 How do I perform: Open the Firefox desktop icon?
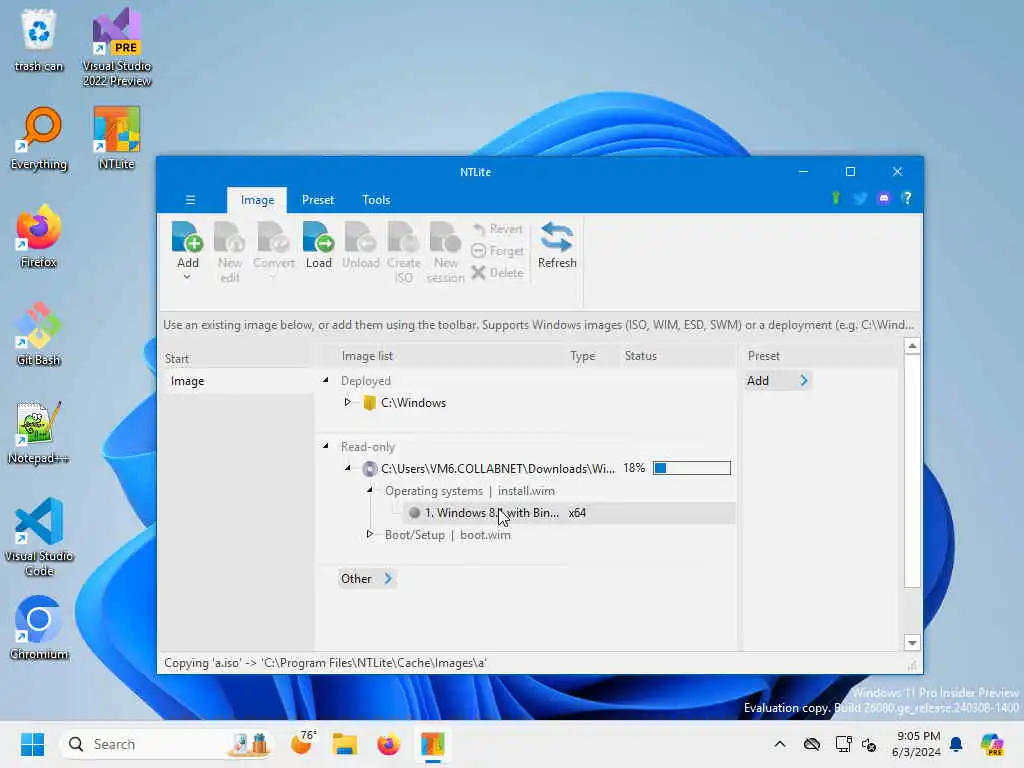coord(39,236)
